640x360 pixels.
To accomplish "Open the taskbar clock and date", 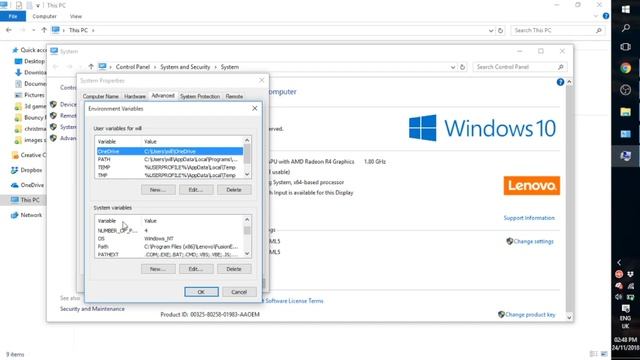I will (626, 344).
